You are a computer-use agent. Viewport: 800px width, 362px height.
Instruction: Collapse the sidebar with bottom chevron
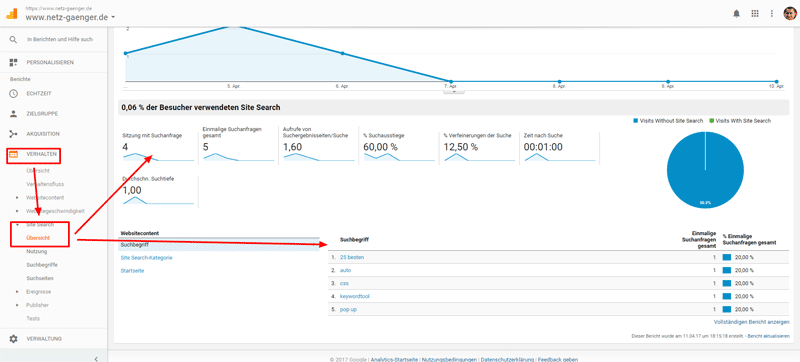tap(96, 358)
